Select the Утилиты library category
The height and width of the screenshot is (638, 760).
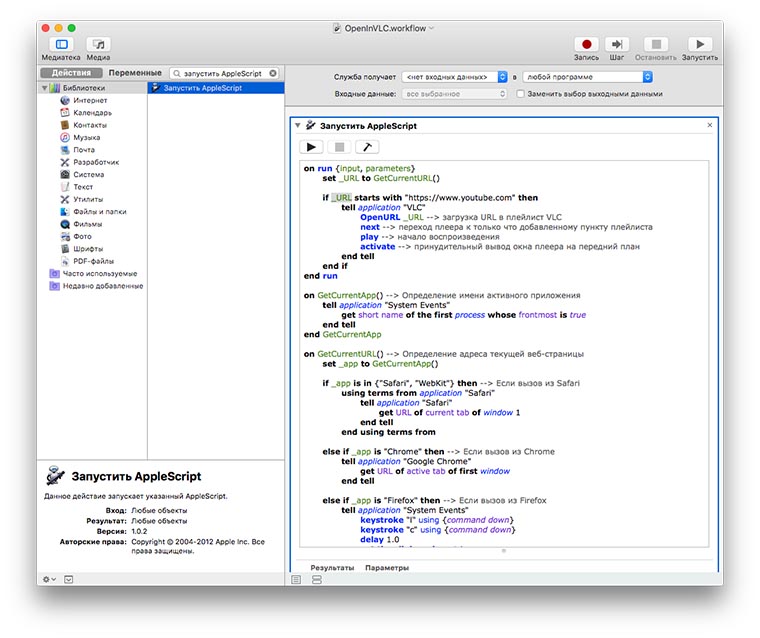[x=88, y=199]
